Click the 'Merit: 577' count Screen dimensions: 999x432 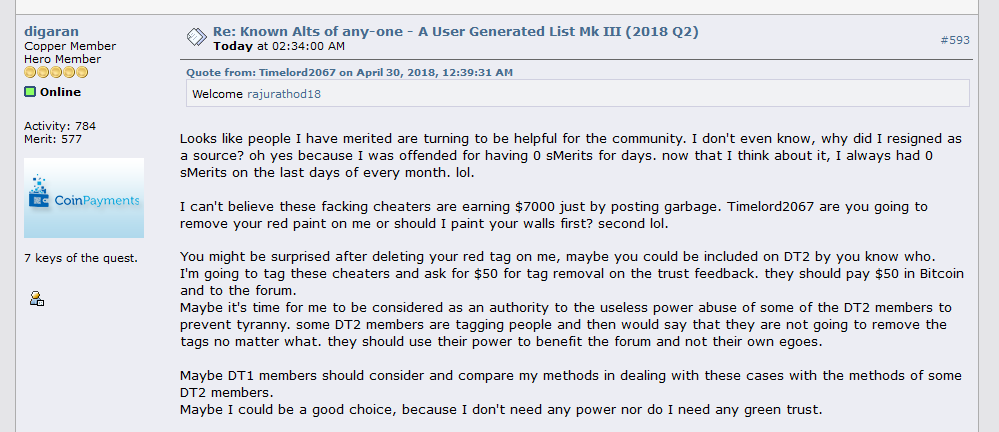click(x=53, y=139)
